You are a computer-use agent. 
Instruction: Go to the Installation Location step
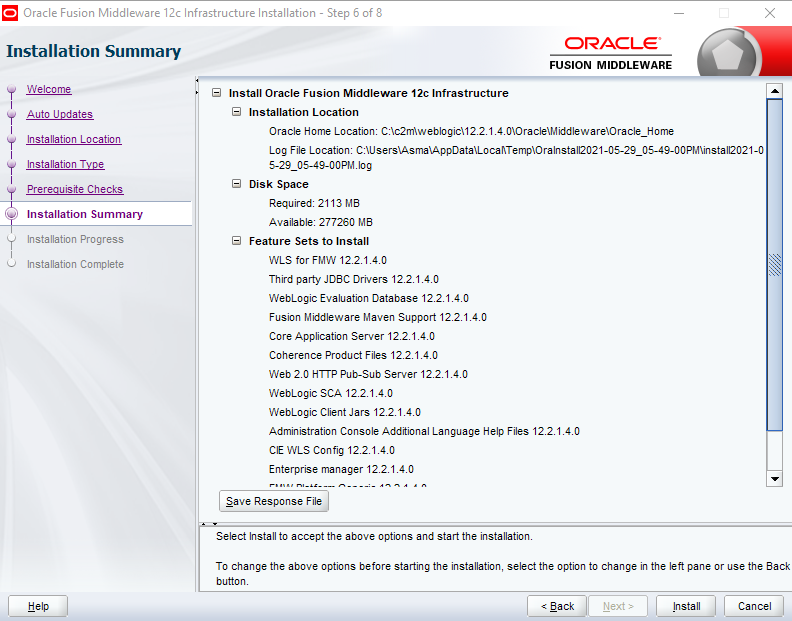point(74,139)
